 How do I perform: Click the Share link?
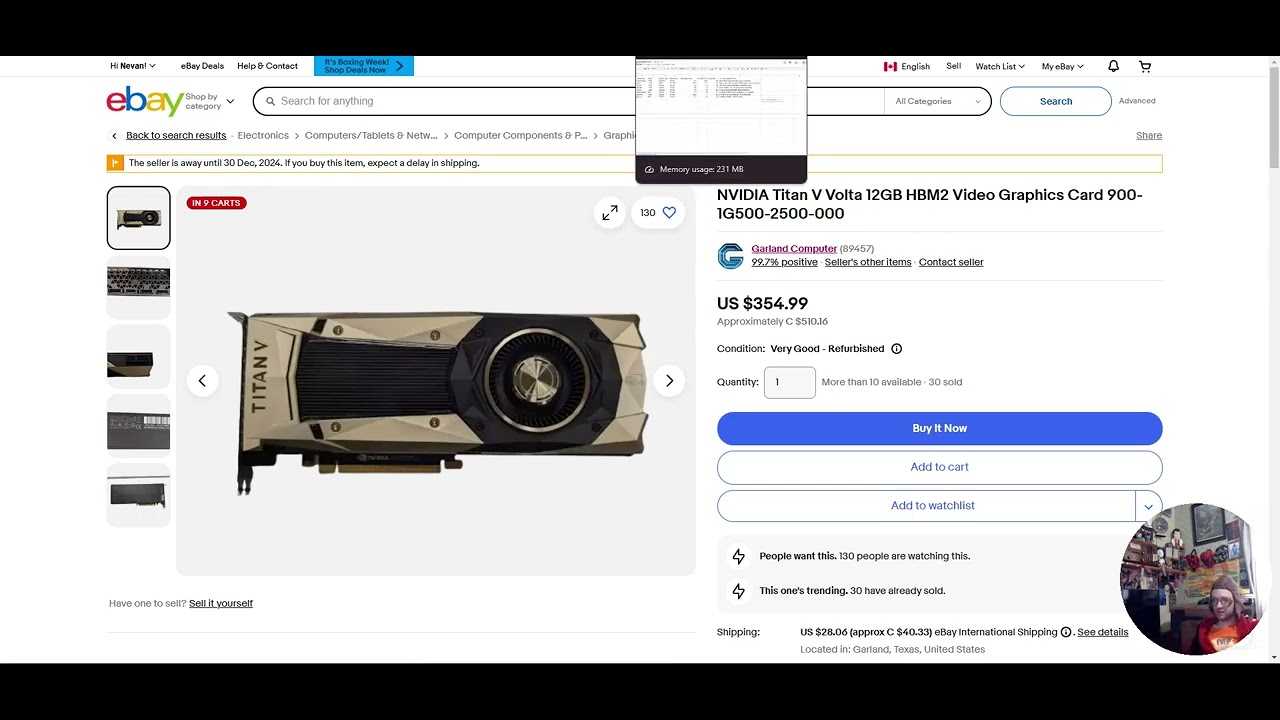1149,136
